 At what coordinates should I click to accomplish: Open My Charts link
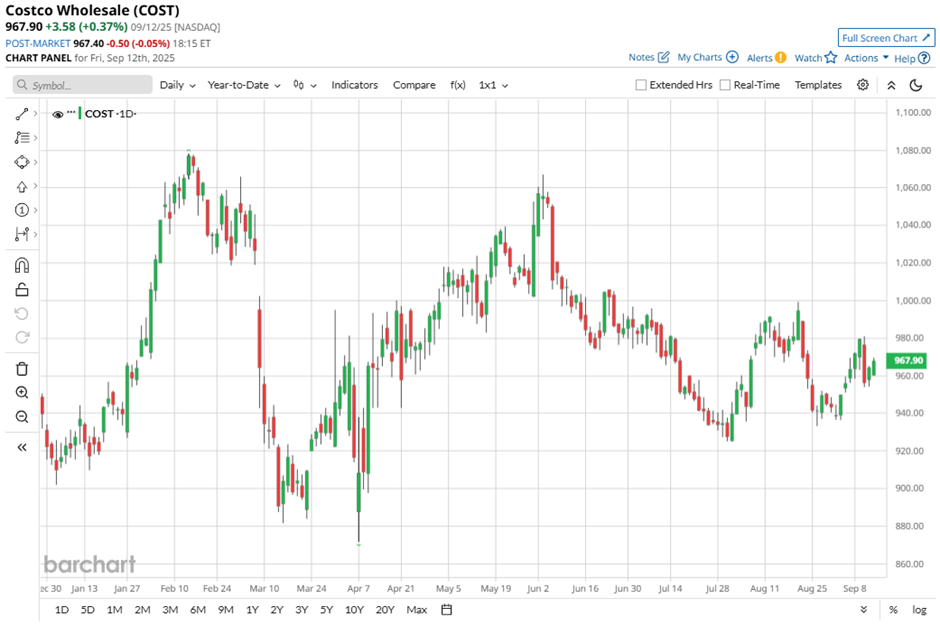click(x=708, y=58)
